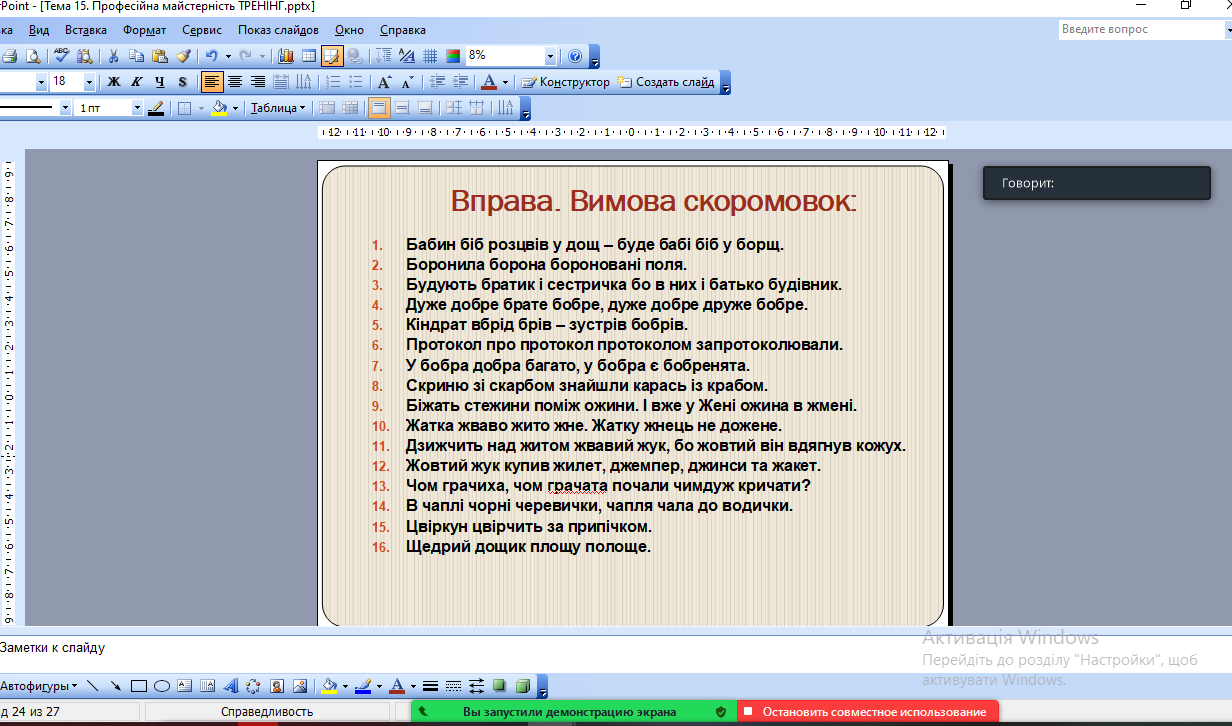The height and width of the screenshot is (726, 1232).
Task: Toggle bold formatting (Ж)
Action: click(114, 82)
